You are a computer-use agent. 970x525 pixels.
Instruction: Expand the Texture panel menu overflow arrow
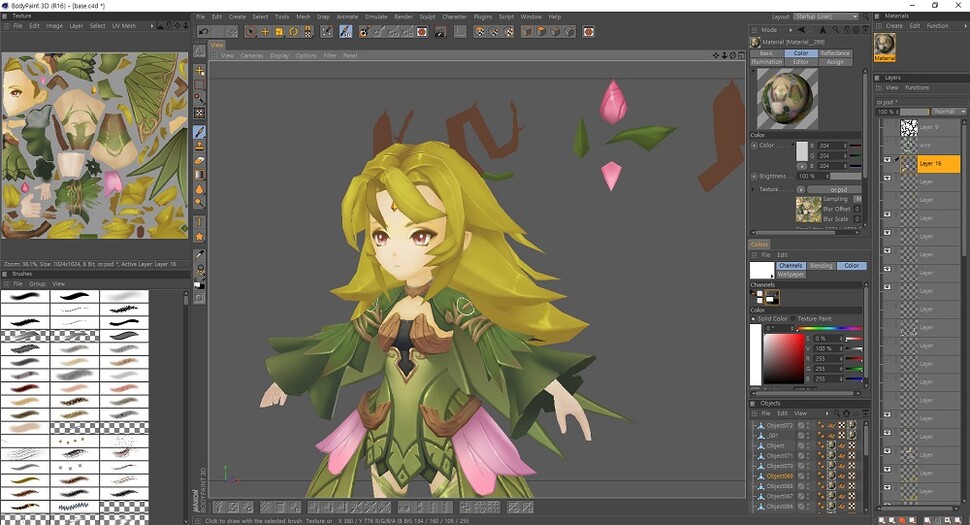click(x=152, y=26)
